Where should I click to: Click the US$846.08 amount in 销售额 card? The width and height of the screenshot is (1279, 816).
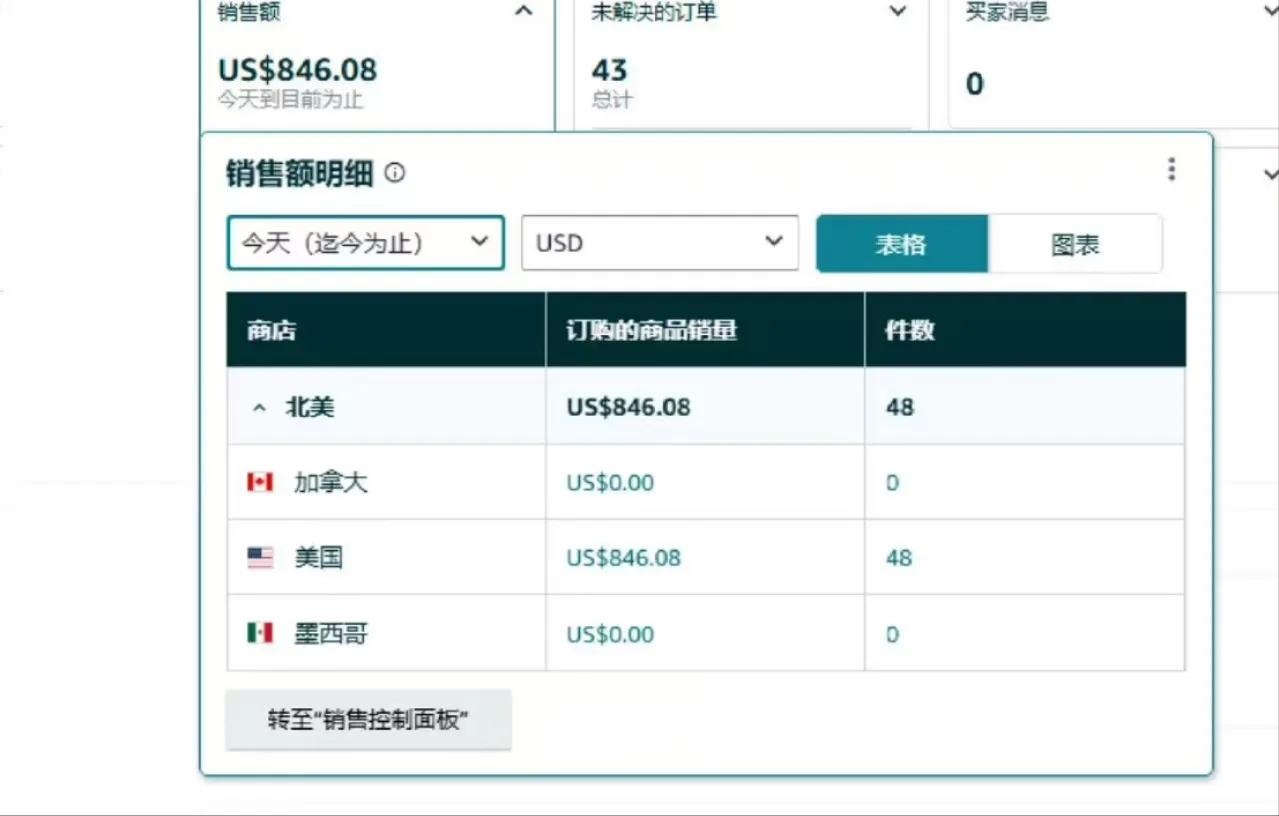(298, 70)
